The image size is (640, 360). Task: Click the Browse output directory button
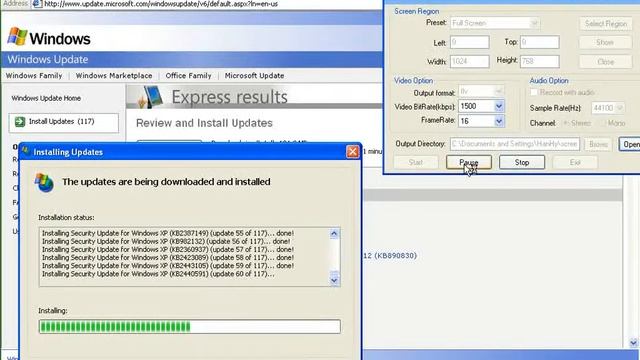click(x=598, y=144)
